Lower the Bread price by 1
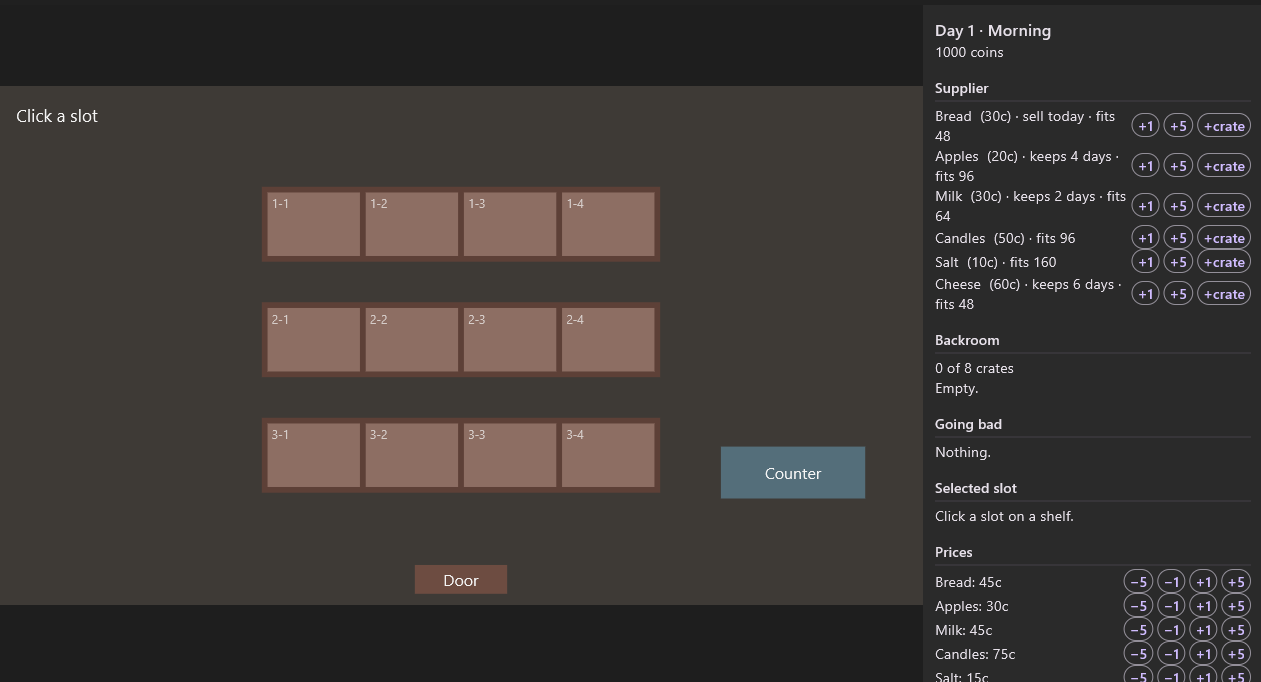Screen dimensions: 1261x682 click(1171, 582)
